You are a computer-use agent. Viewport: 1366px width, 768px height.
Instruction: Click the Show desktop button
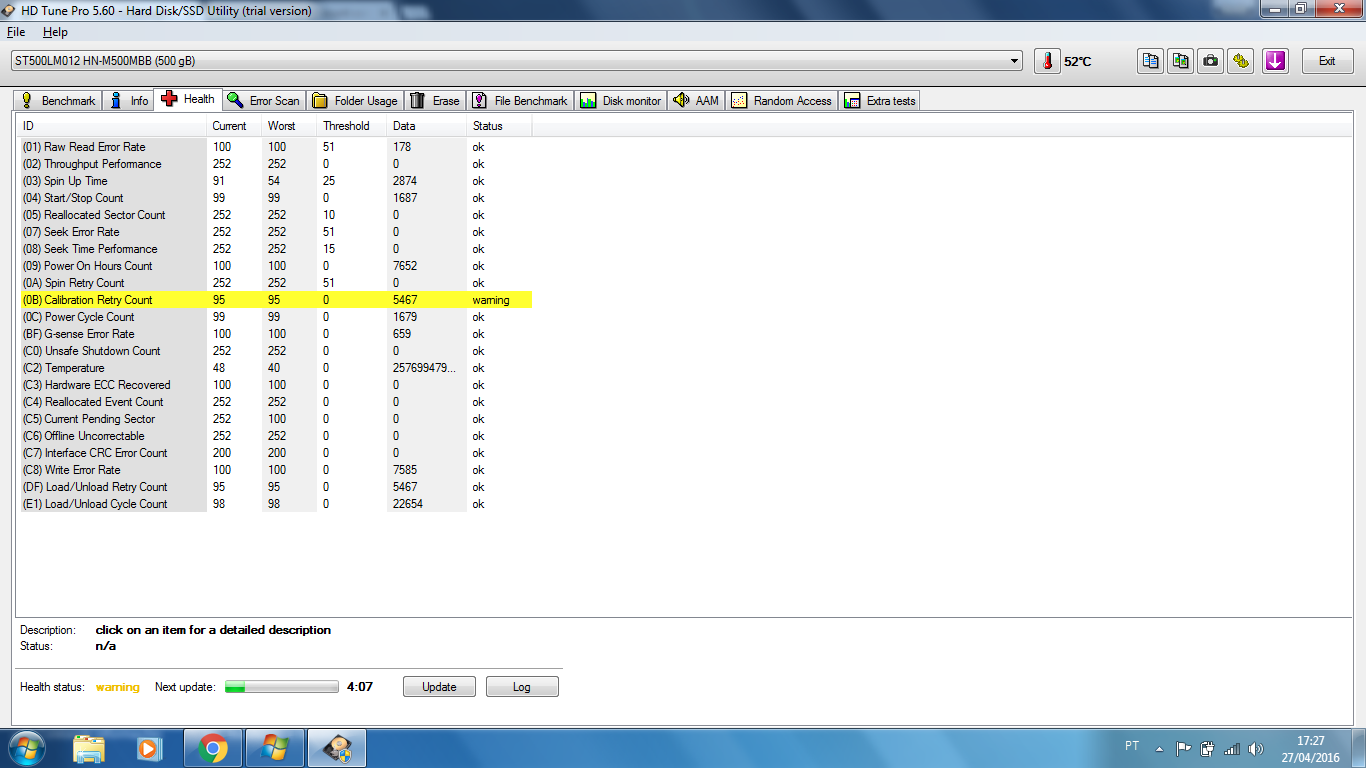coord(1359,748)
